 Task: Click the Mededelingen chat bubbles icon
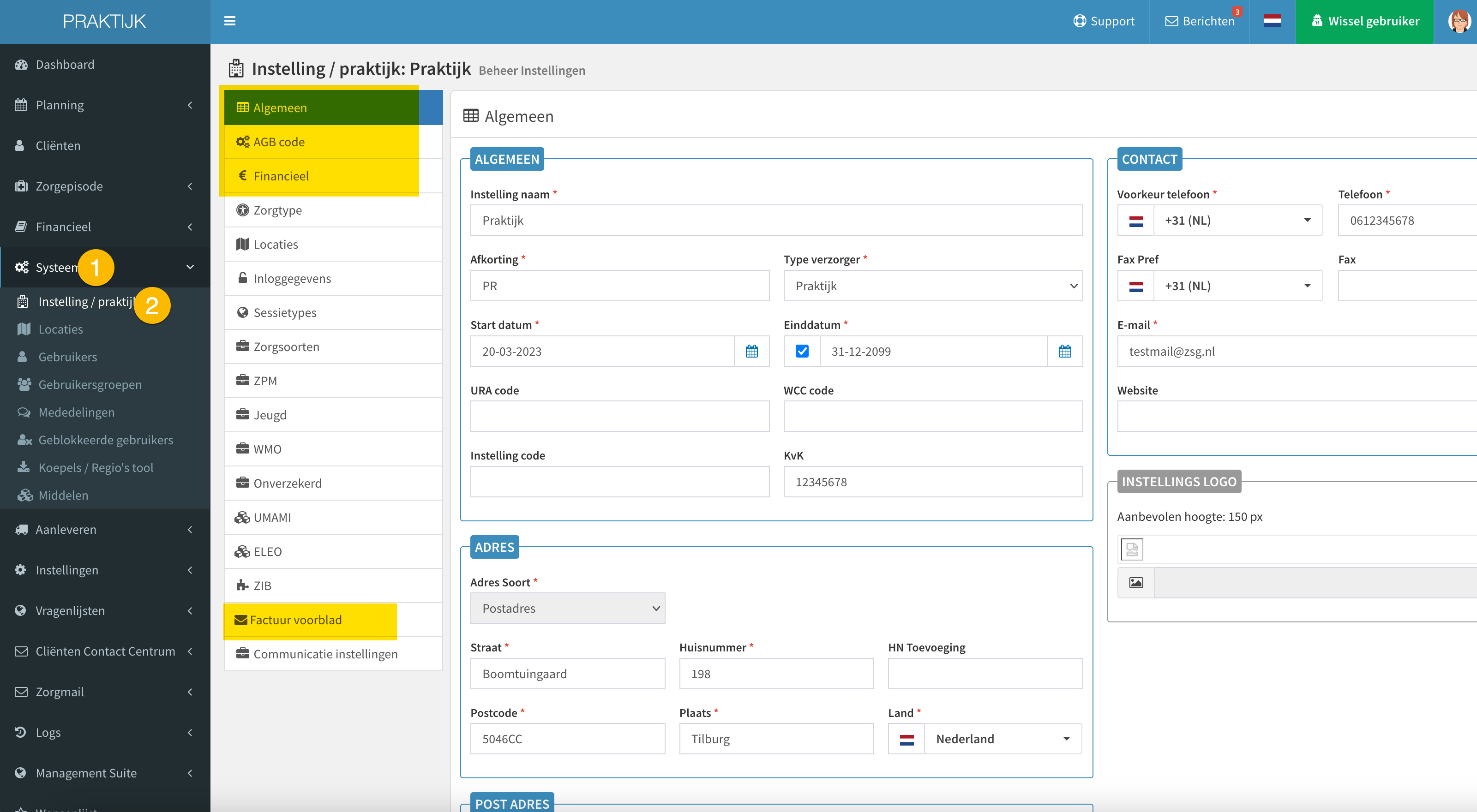(x=24, y=412)
